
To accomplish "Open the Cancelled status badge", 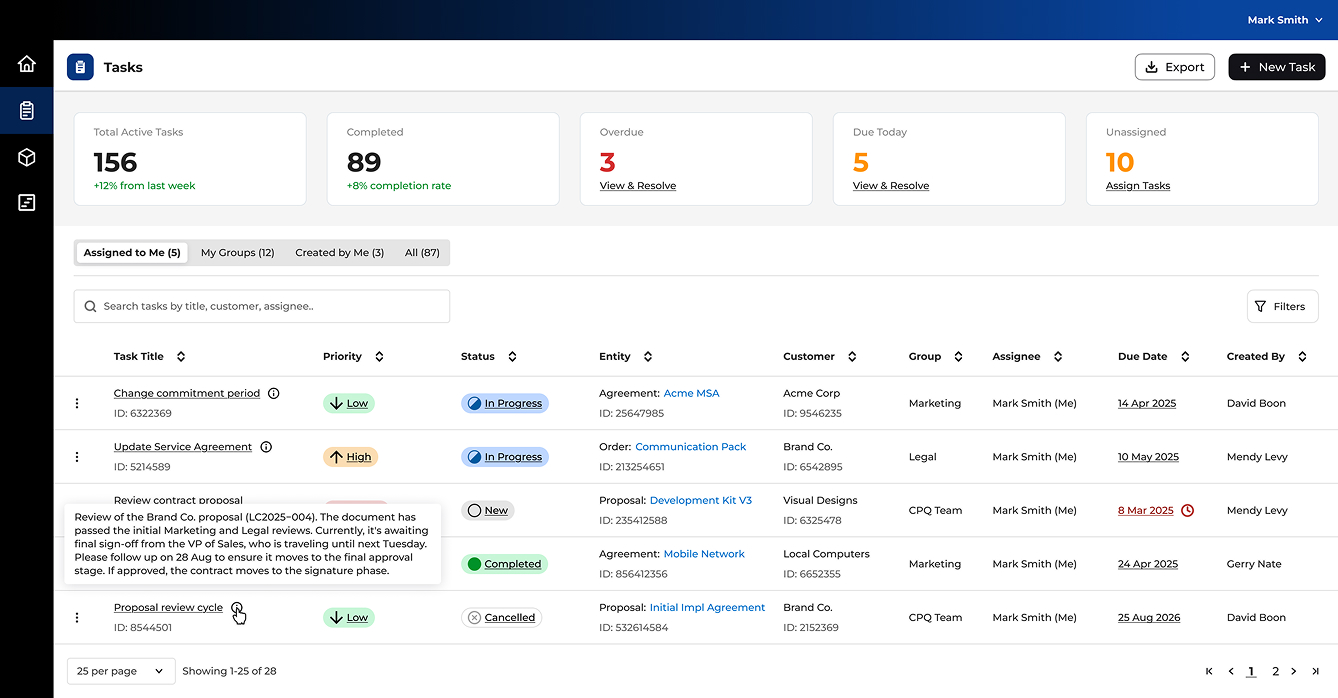I will [501, 618].
